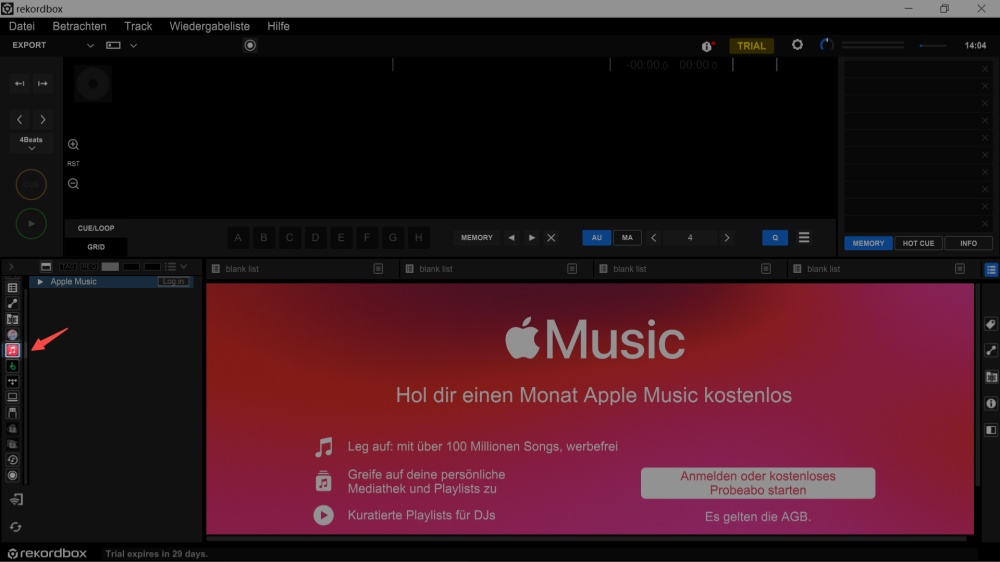Decrease loop beat value with left chevron

654,237
